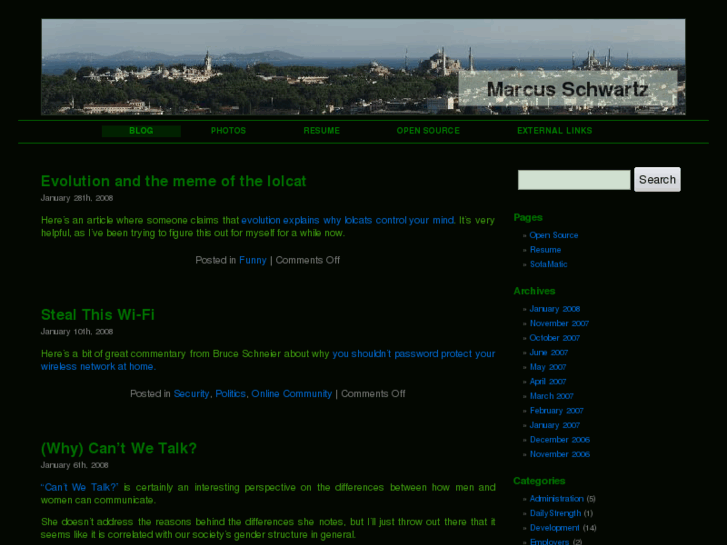Follow the password protect wireless network link

(268, 360)
